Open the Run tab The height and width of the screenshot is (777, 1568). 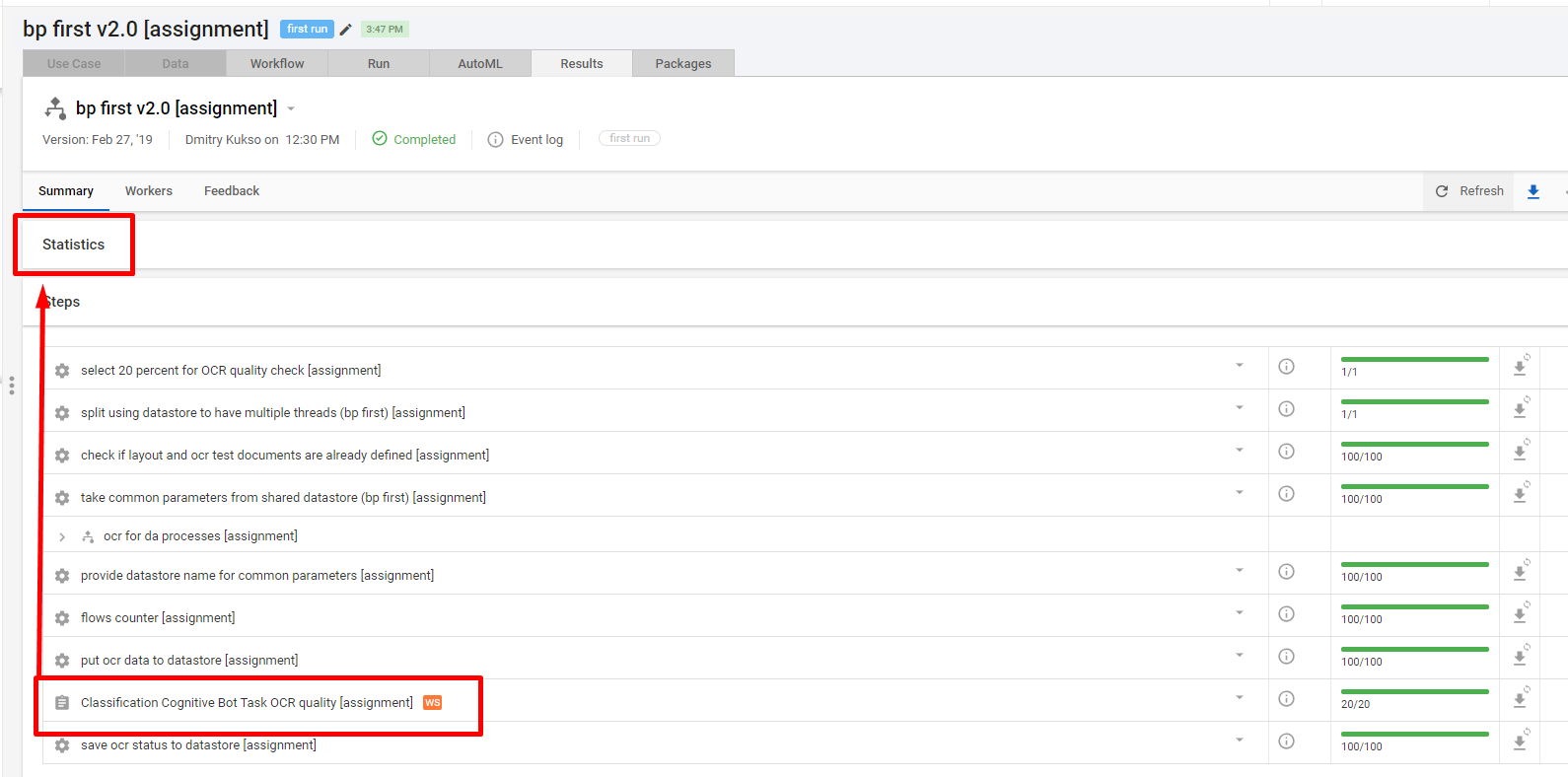(379, 63)
